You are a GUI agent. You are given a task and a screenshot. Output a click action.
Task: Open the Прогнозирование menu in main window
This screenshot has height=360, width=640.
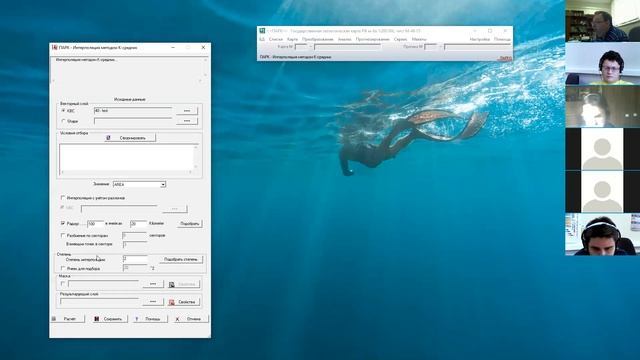pos(373,39)
